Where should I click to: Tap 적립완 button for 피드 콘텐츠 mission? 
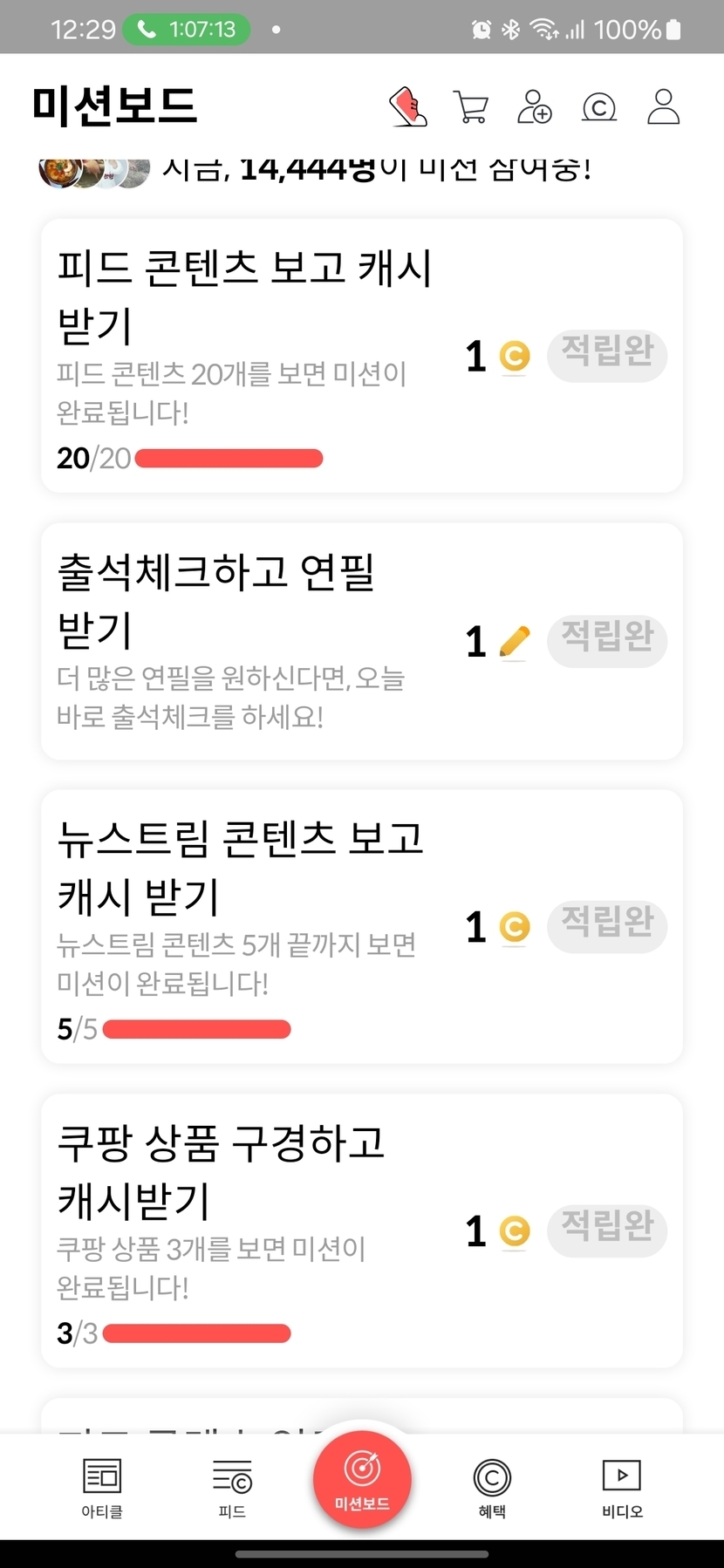tap(607, 355)
